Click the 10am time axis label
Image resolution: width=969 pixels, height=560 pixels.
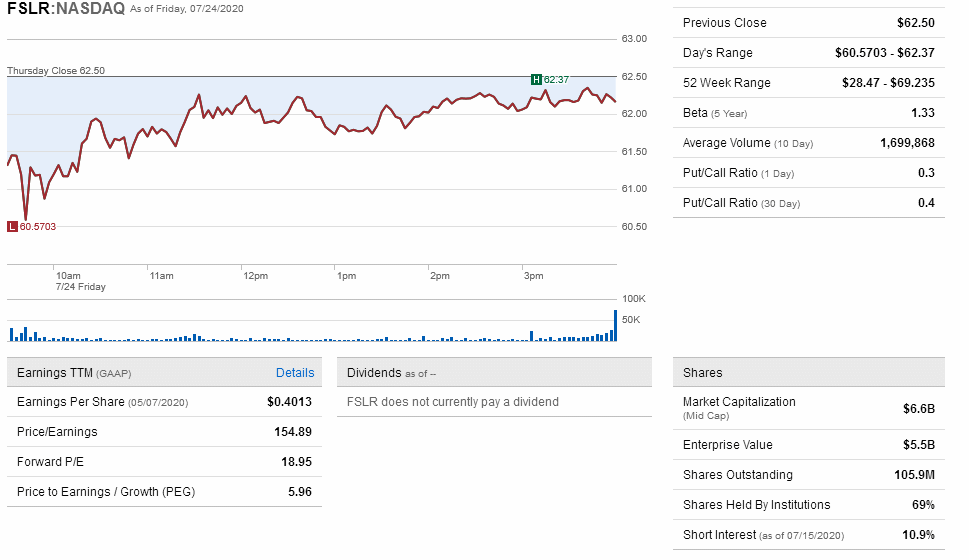(68, 276)
